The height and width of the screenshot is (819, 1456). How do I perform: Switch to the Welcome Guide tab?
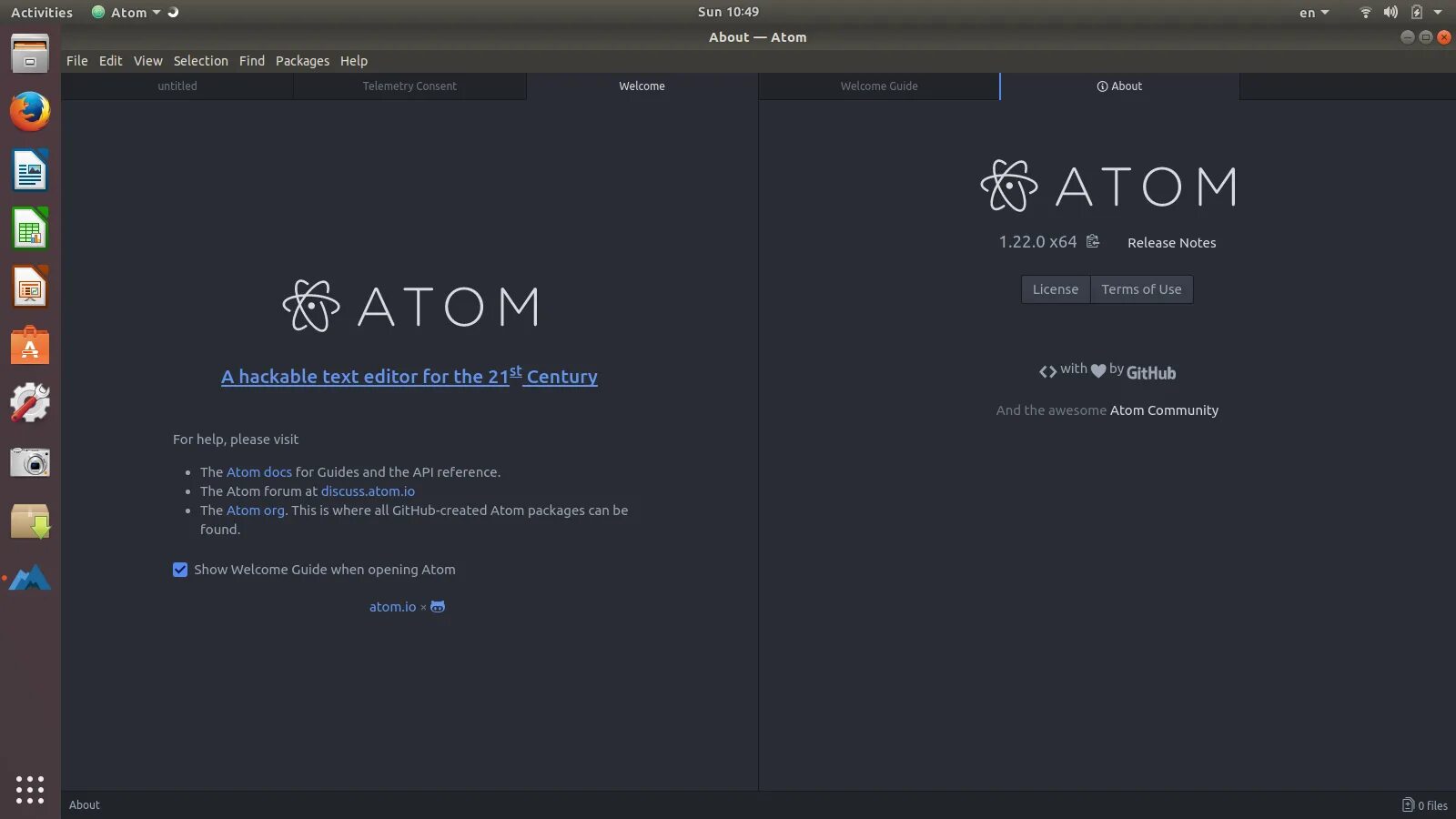(x=879, y=86)
